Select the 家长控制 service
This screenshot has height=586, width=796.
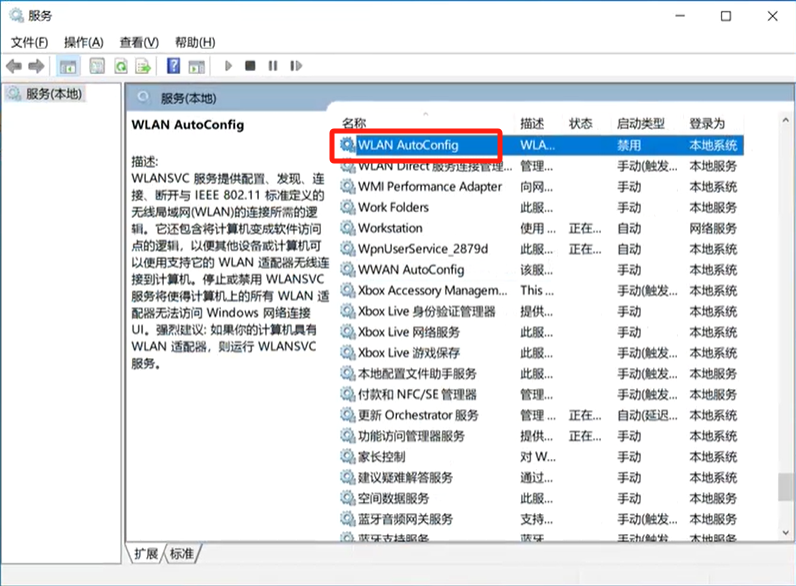pyautogui.click(x=541, y=457)
